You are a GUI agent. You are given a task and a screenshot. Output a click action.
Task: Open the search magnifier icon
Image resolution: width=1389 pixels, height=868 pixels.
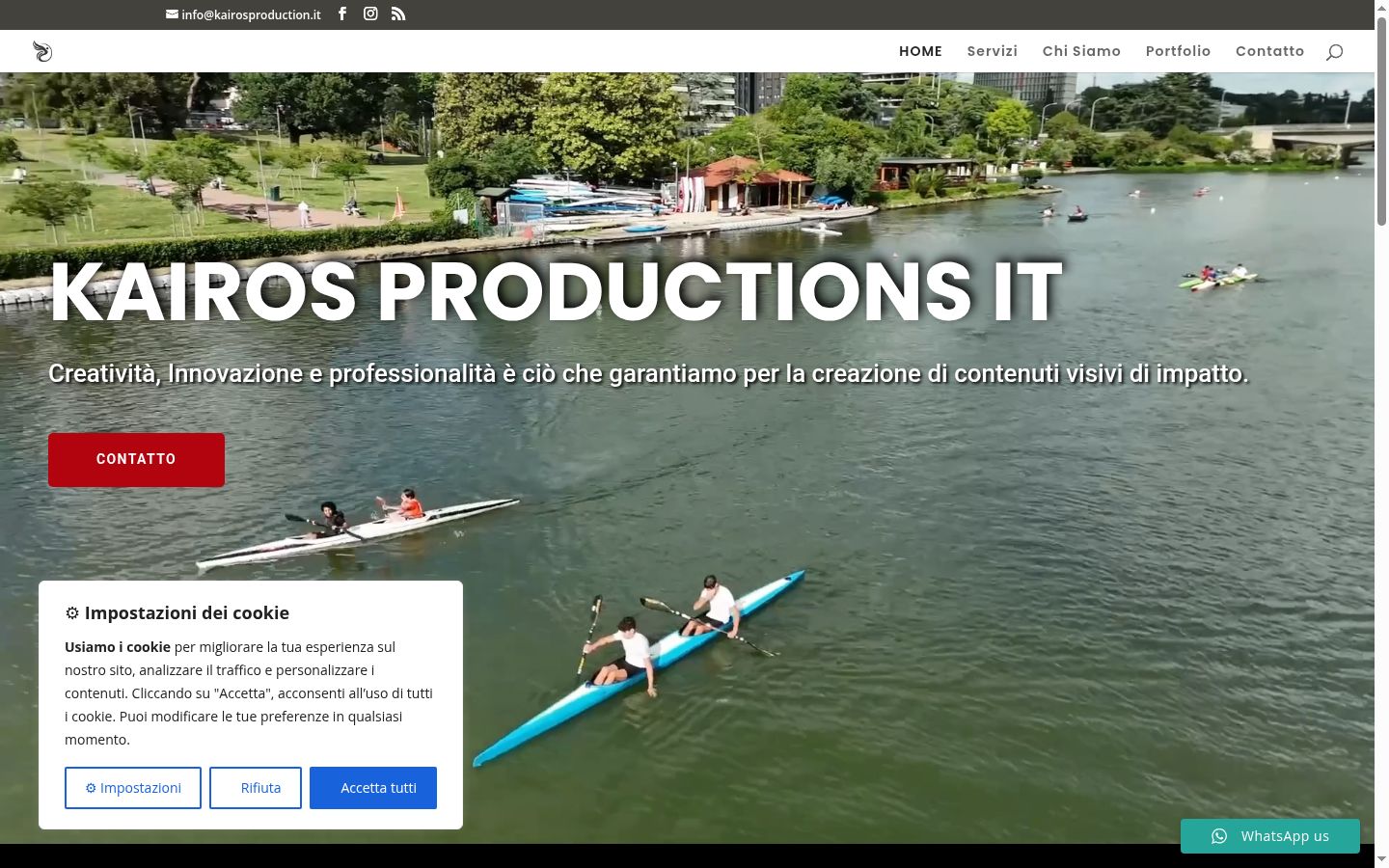pyautogui.click(x=1334, y=52)
